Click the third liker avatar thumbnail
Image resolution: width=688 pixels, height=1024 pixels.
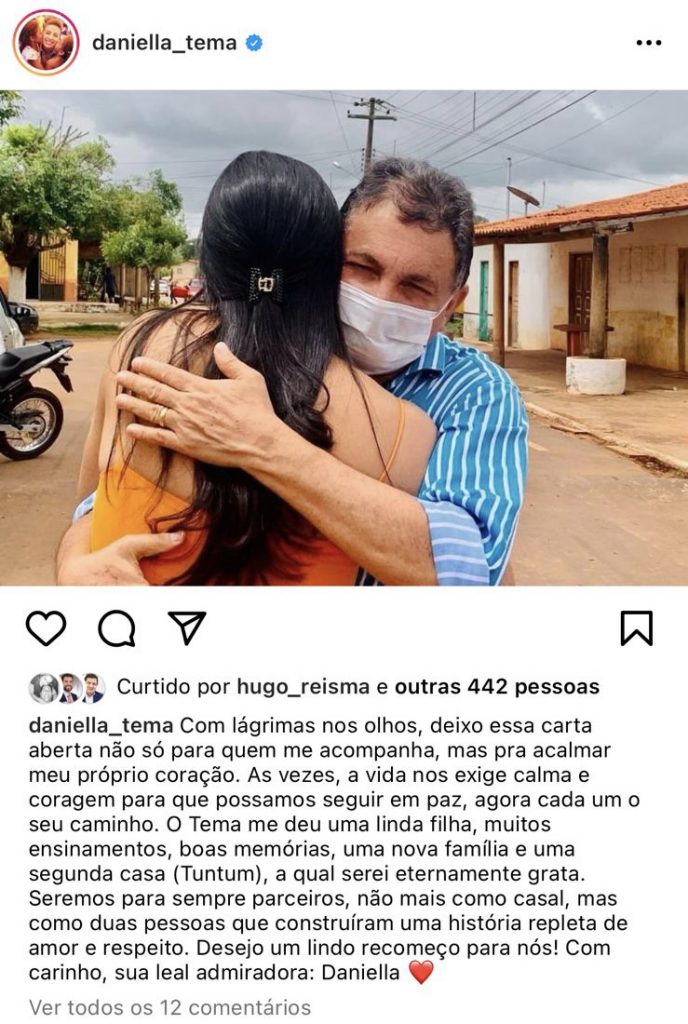coord(92,688)
